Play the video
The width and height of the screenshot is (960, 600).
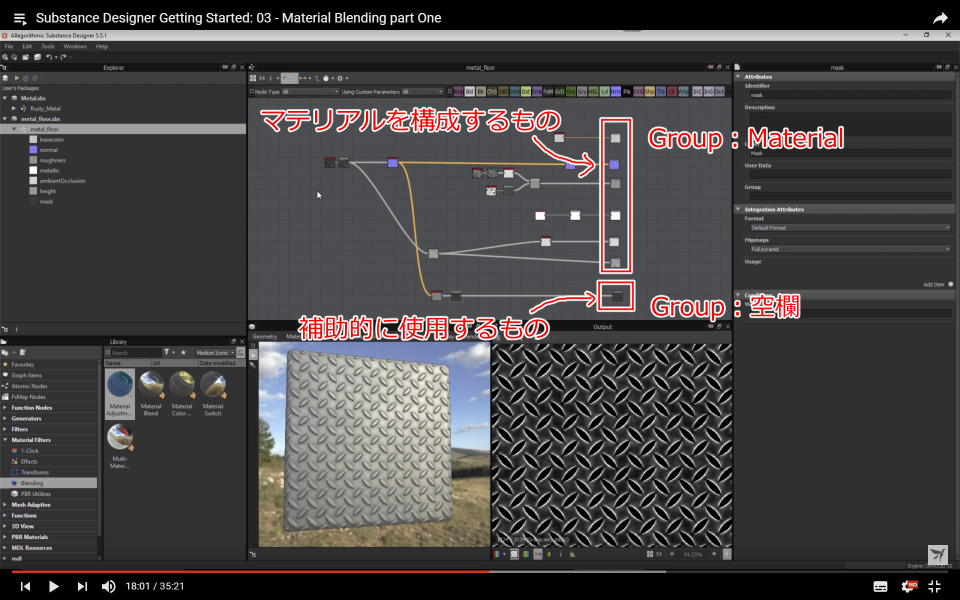[53, 587]
